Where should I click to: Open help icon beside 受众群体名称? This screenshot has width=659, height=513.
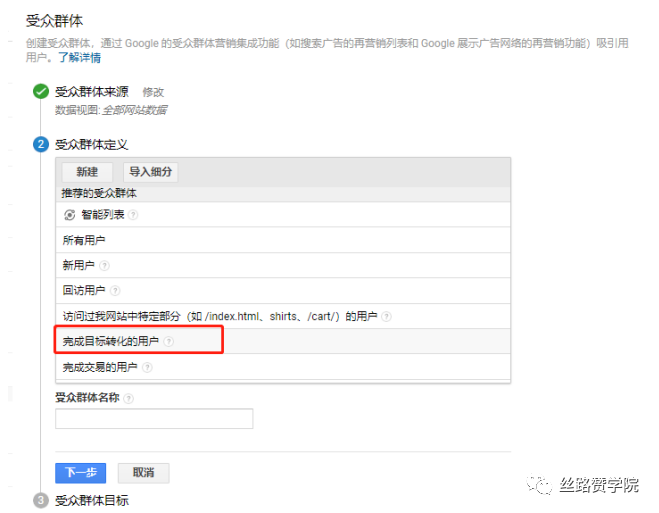129,398
